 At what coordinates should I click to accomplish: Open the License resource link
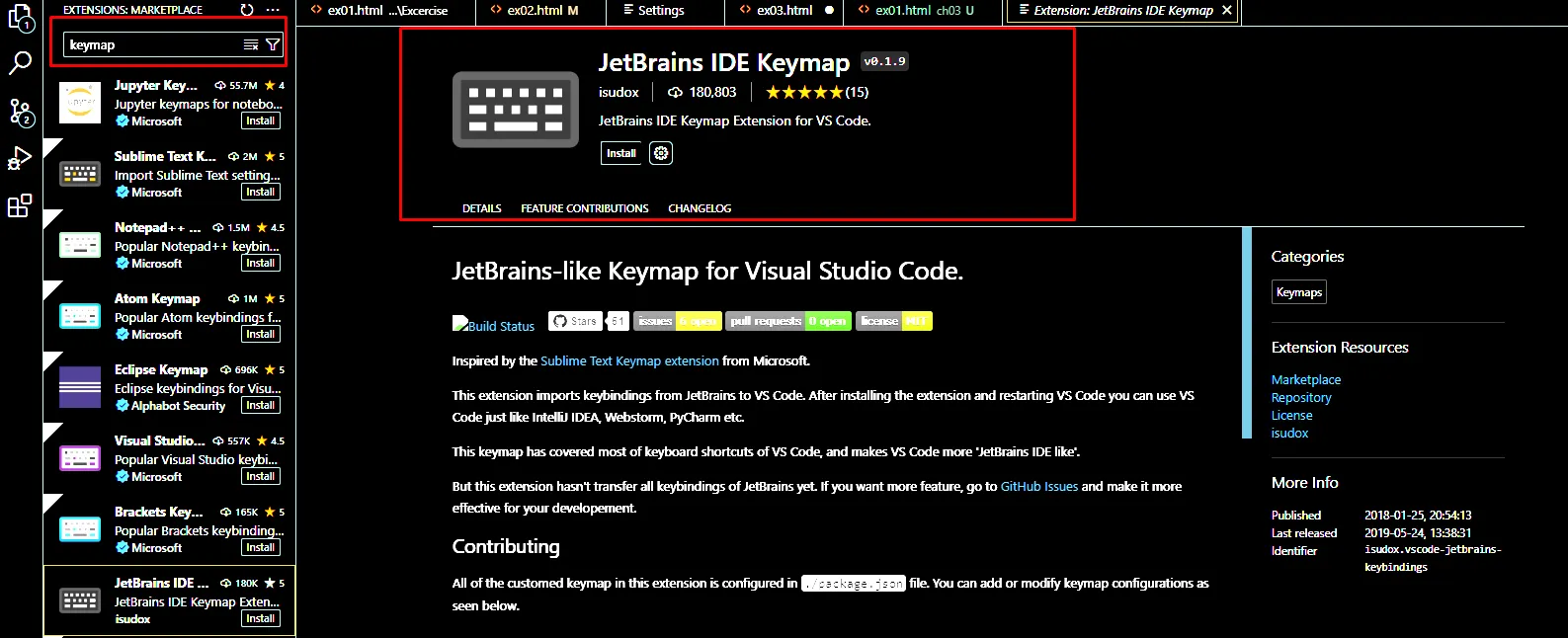coord(1292,415)
